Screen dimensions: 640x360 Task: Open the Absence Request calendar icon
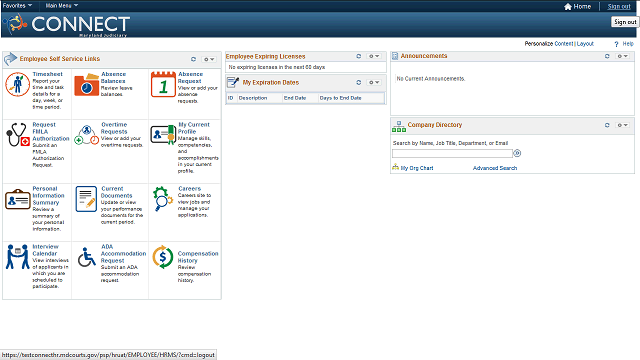[163, 84]
